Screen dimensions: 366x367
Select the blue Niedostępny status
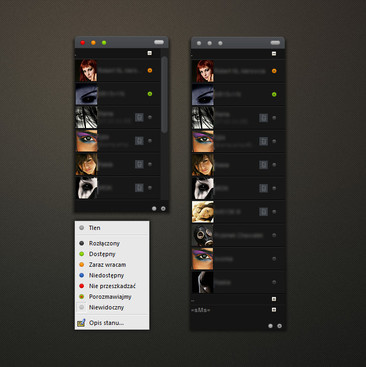112,275
